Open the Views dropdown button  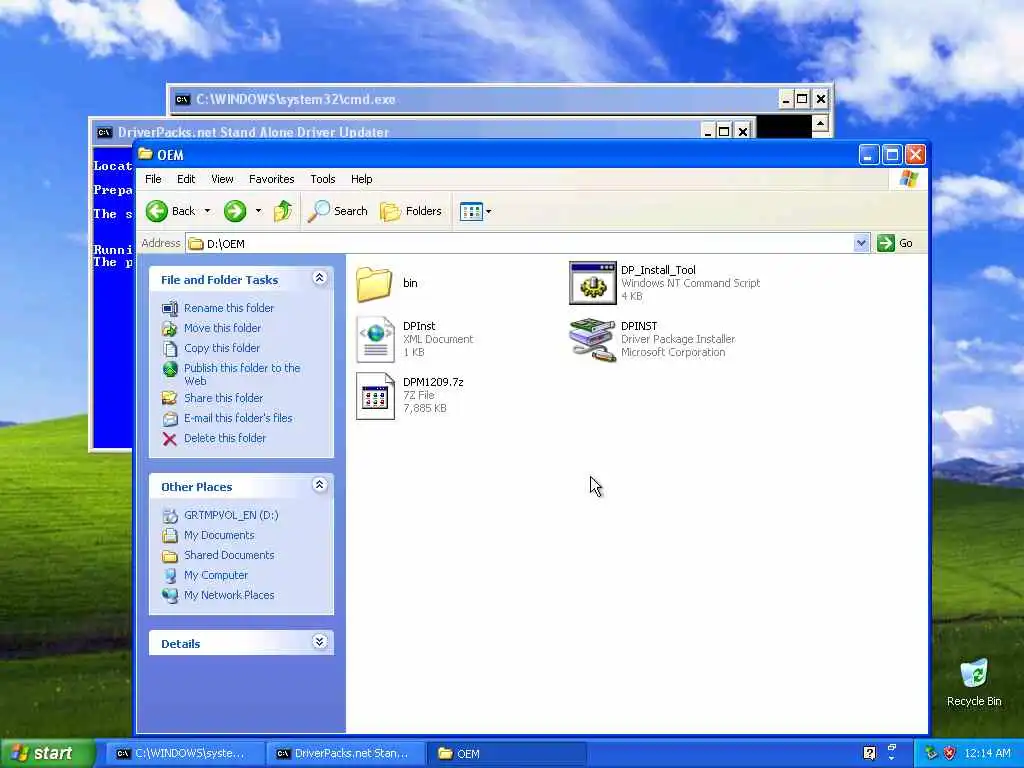pos(475,211)
